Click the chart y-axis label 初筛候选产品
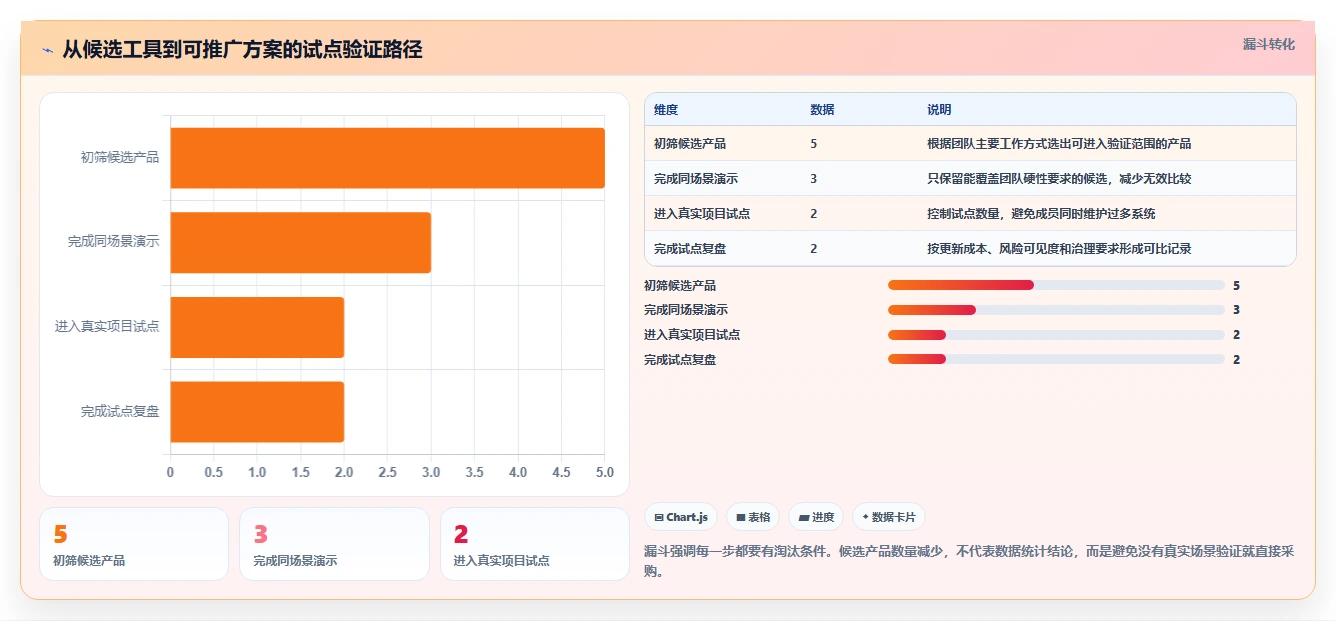 tap(120, 158)
